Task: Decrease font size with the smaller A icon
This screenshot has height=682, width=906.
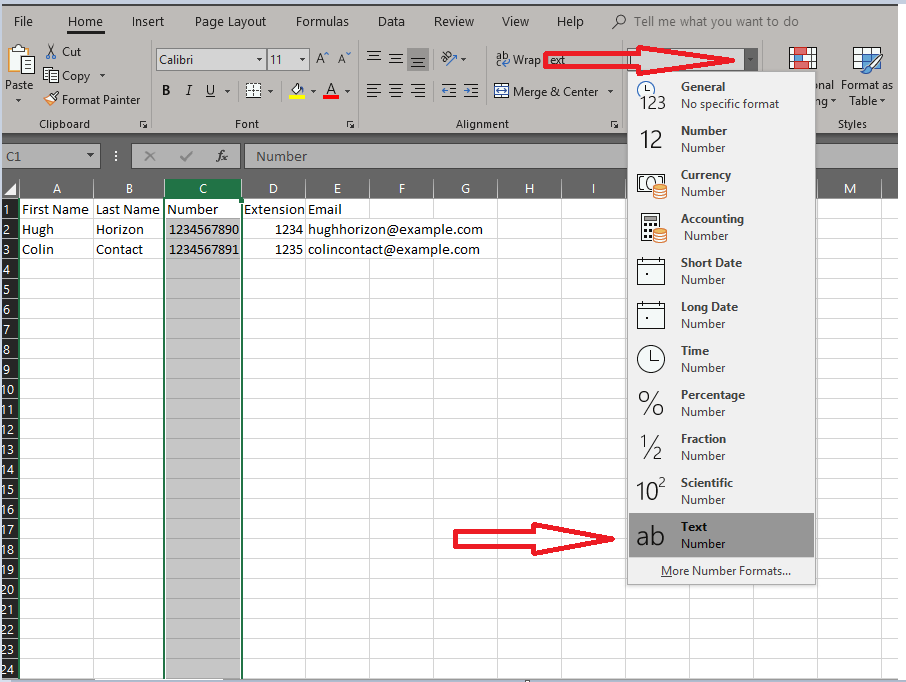Action: click(344, 59)
